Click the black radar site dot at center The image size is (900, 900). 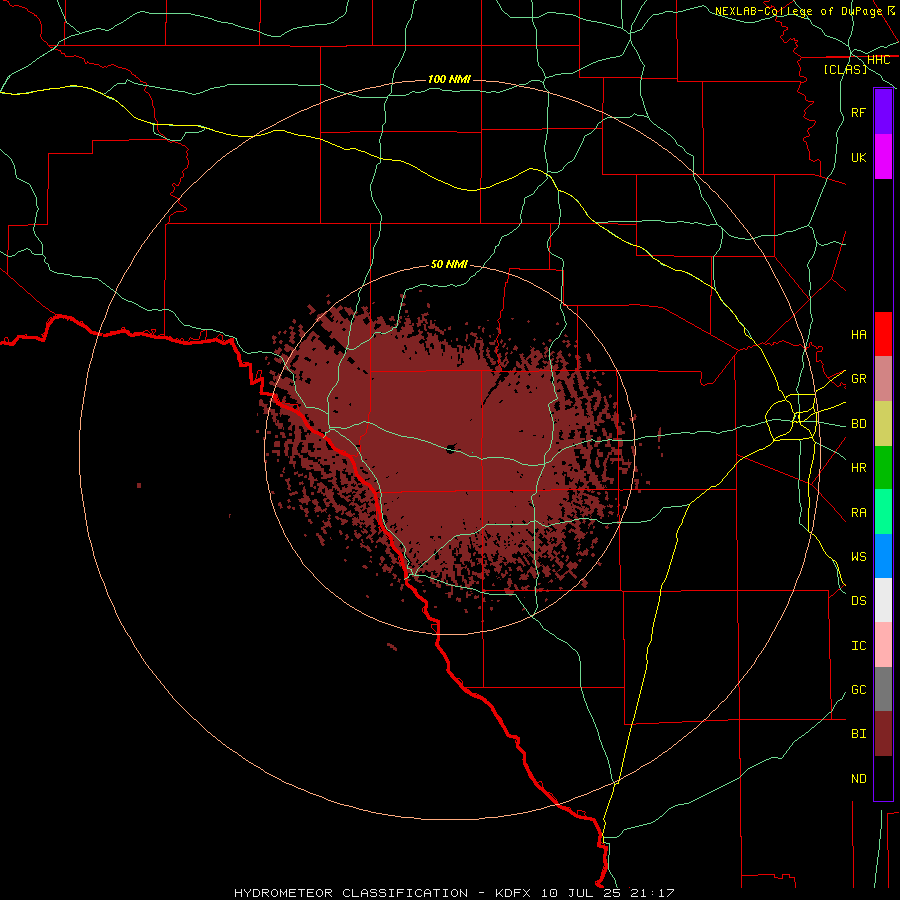click(x=451, y=449)
